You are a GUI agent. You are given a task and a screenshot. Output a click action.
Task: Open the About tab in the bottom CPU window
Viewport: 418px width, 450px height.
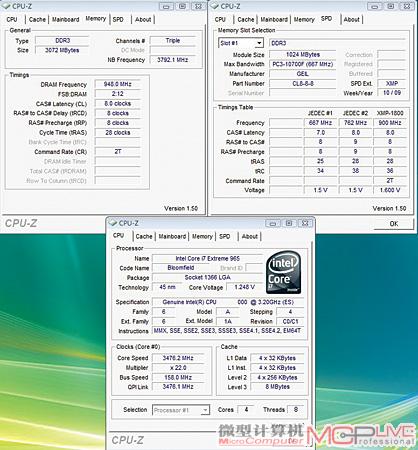click(x=250, y=236)
